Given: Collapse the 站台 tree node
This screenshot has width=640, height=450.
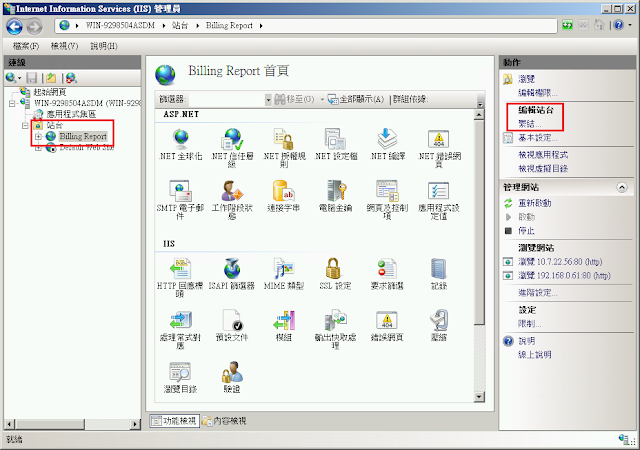Looking at the screenshot, I should click(25, 125).
